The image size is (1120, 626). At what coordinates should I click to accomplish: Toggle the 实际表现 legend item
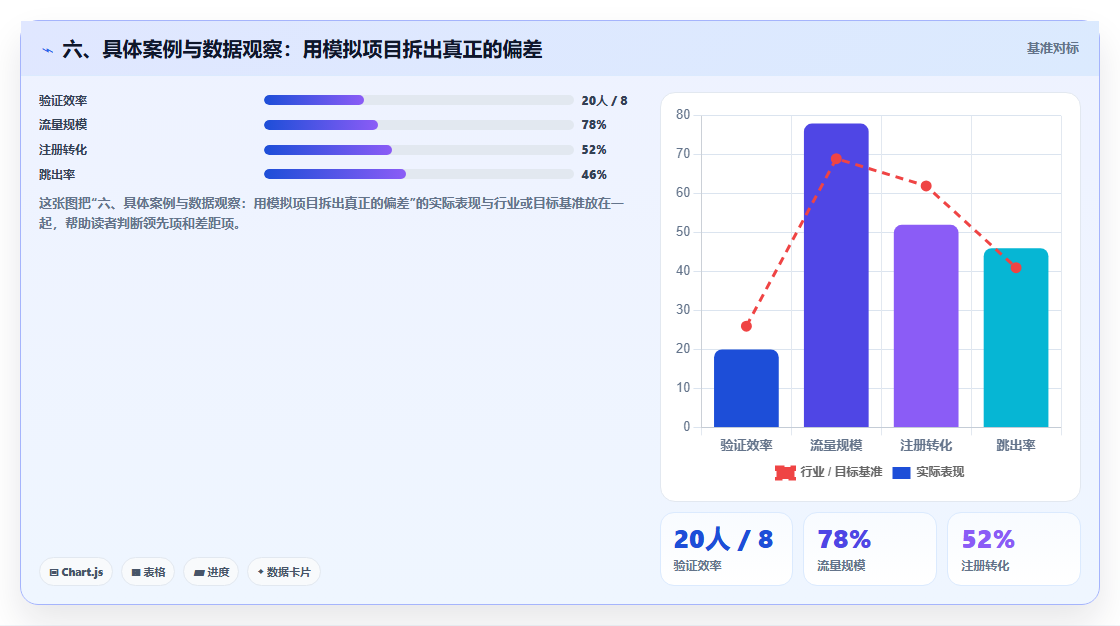pyautogui.click(x=928, y=472)
